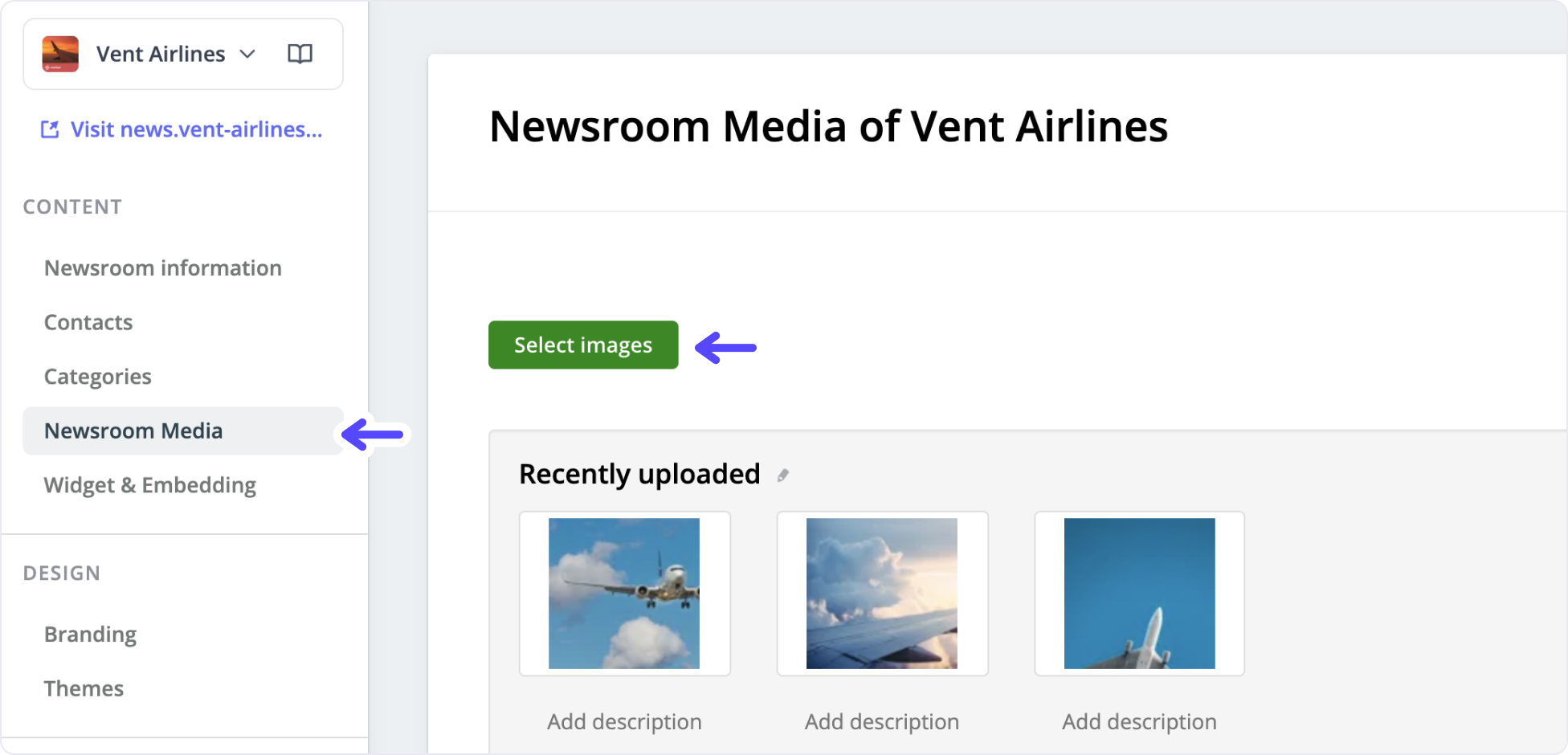This screenshot has width=1568, height=755.
Task: Click the CONTENT section label
Action: pyautogui.click(x=72, y=206)
